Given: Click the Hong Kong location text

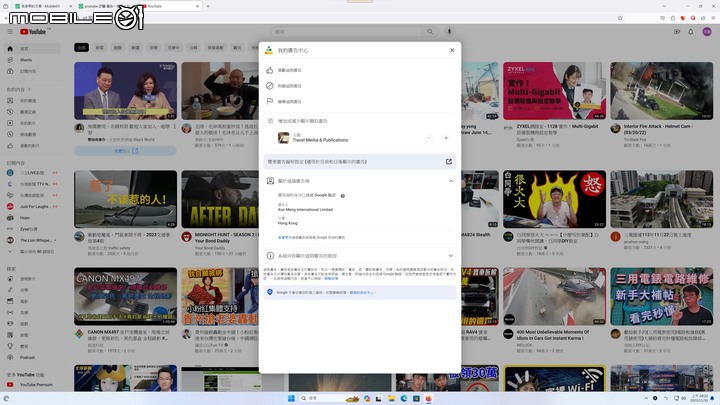Looking at the screenshot, I should click(x=288, y=223).
